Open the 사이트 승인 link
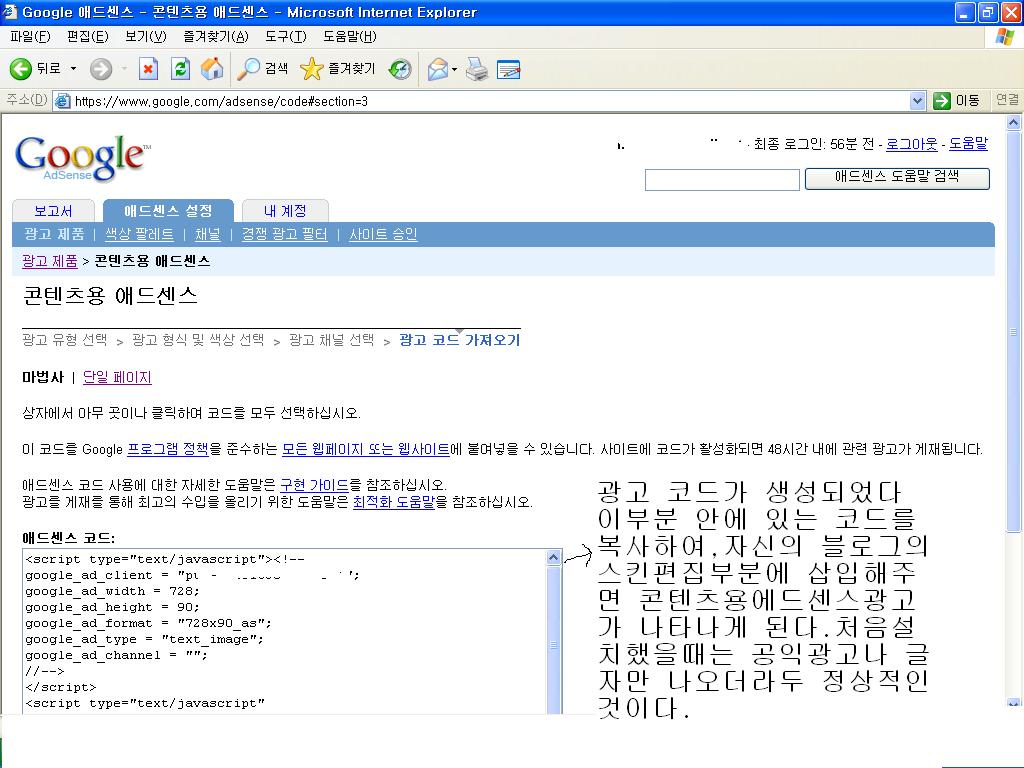 point(383,234)
